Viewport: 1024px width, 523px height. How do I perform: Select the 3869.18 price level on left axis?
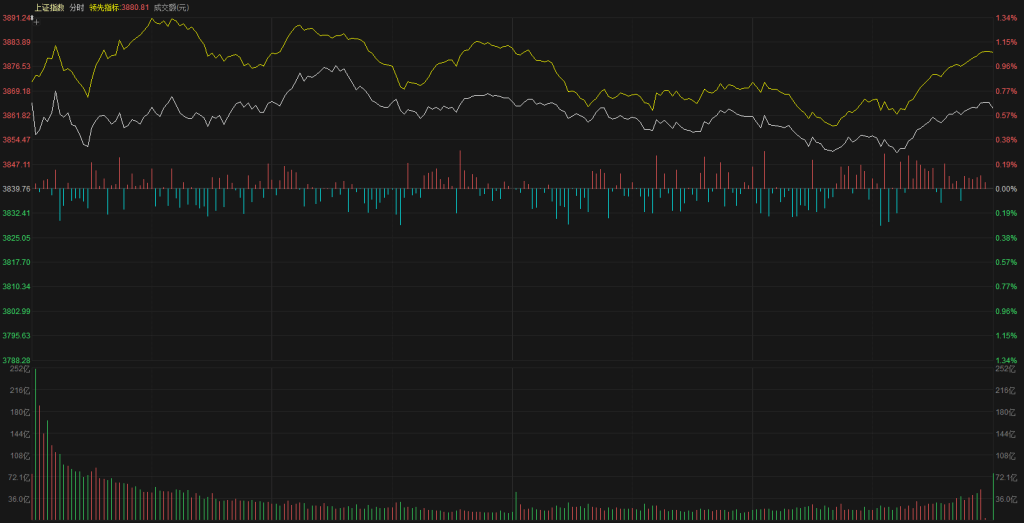click(x=16, y=91)
